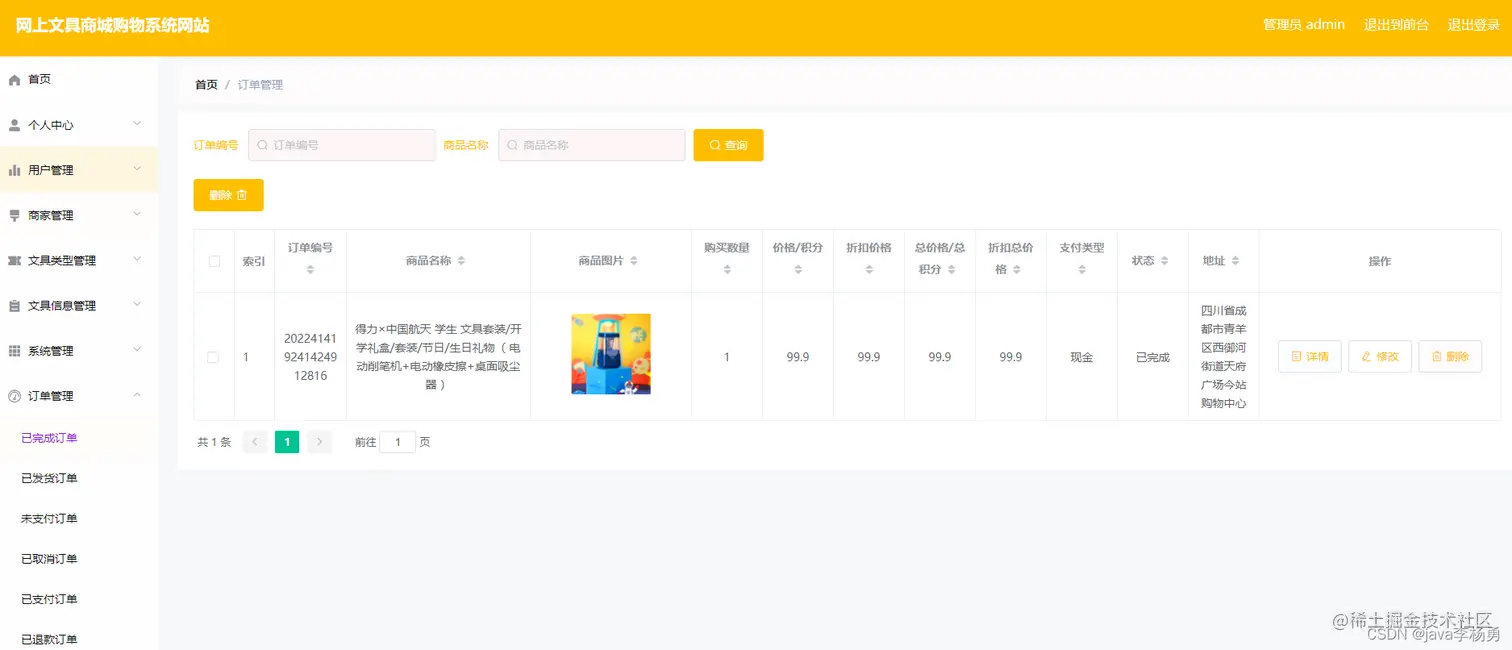1512x650 pixels.
Task: Open 已支付订单 submenu item
Action: [79, 599]
